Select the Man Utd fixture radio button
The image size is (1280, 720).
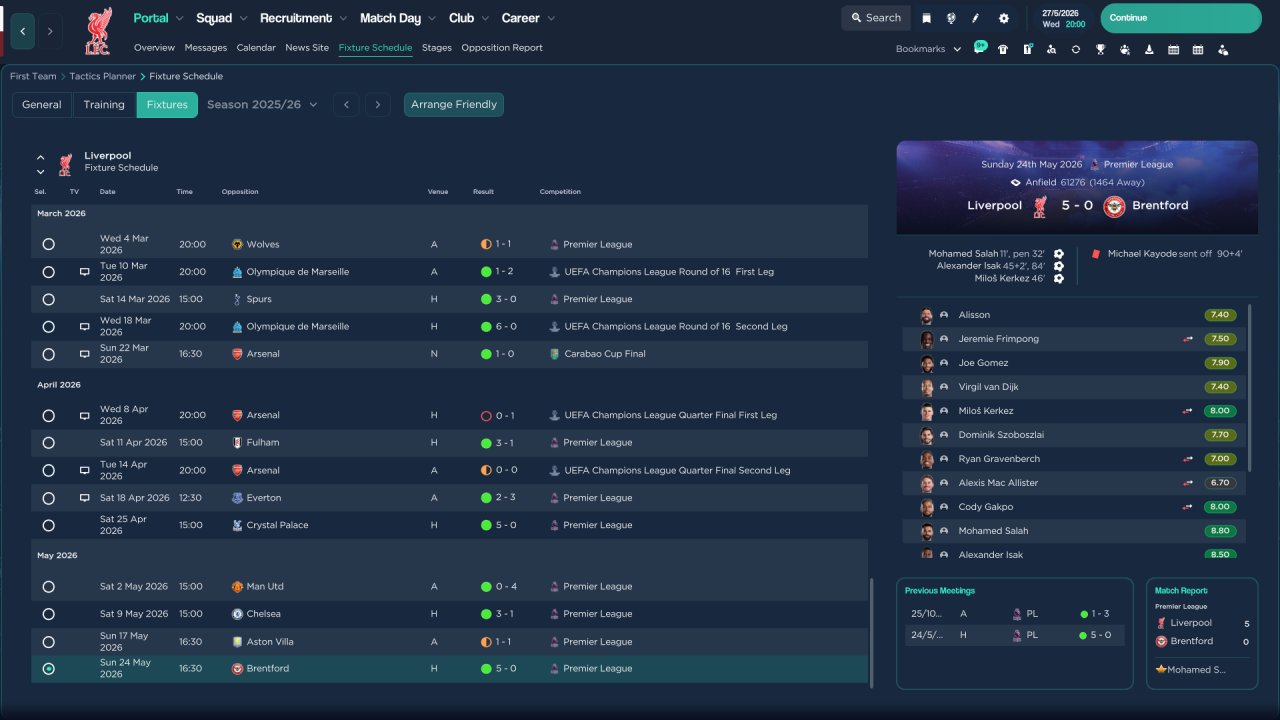(48, 587)
